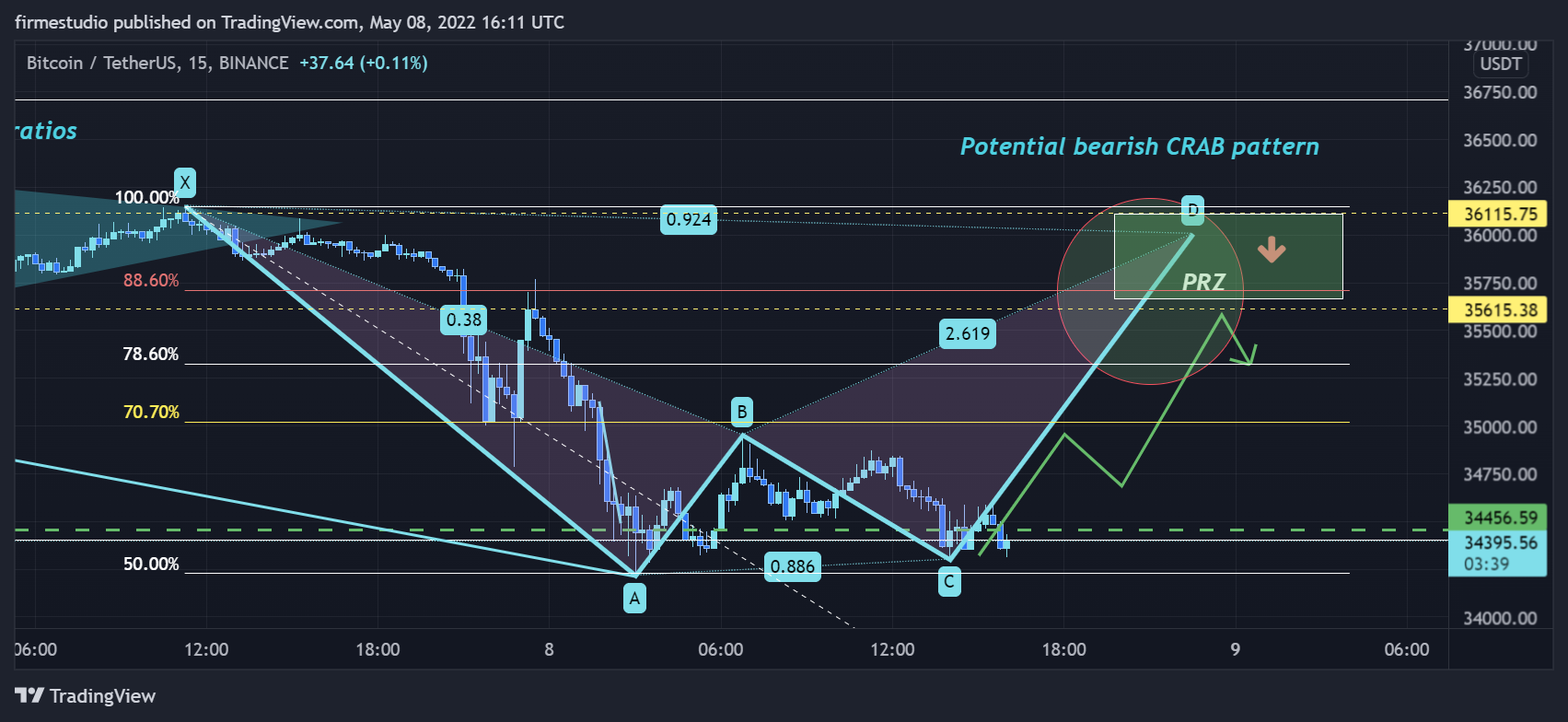Click the 18:00 label before day 8

(378, 649)
